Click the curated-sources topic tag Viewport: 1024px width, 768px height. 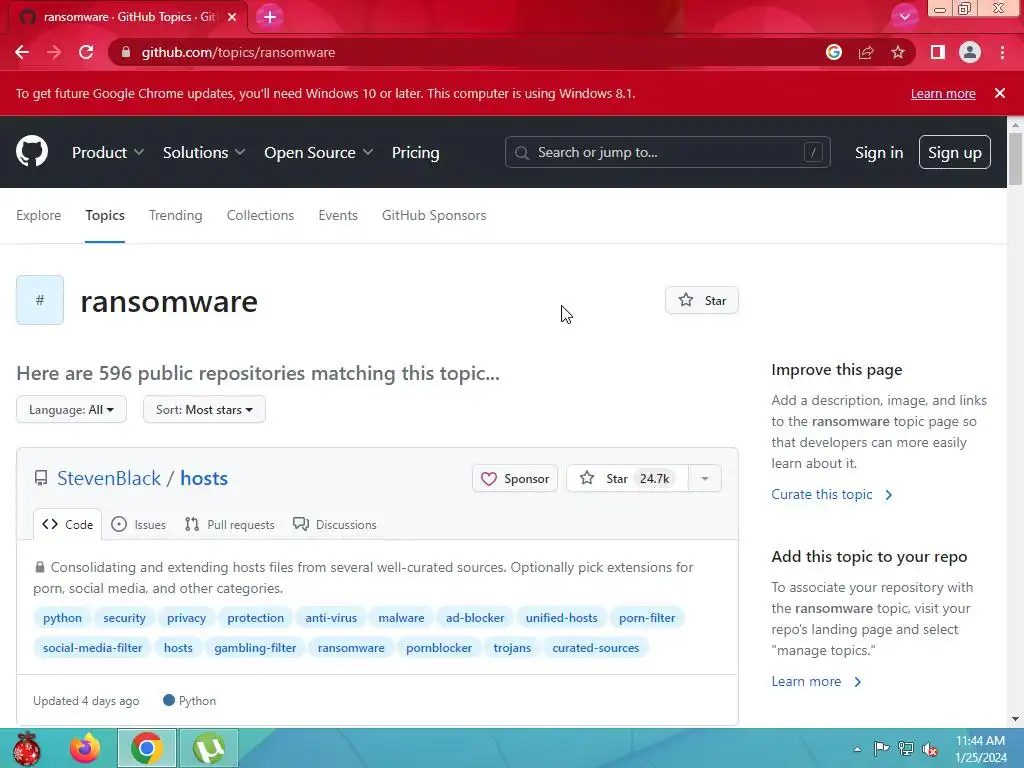click(x=596, y=648)
